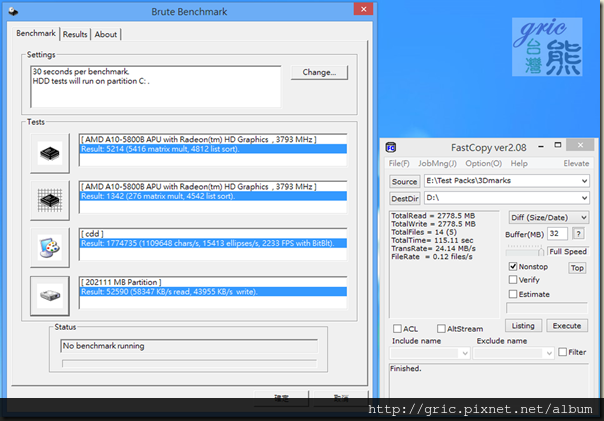Click Elevate in FastCopy menu bar

[x=576, y=163]
